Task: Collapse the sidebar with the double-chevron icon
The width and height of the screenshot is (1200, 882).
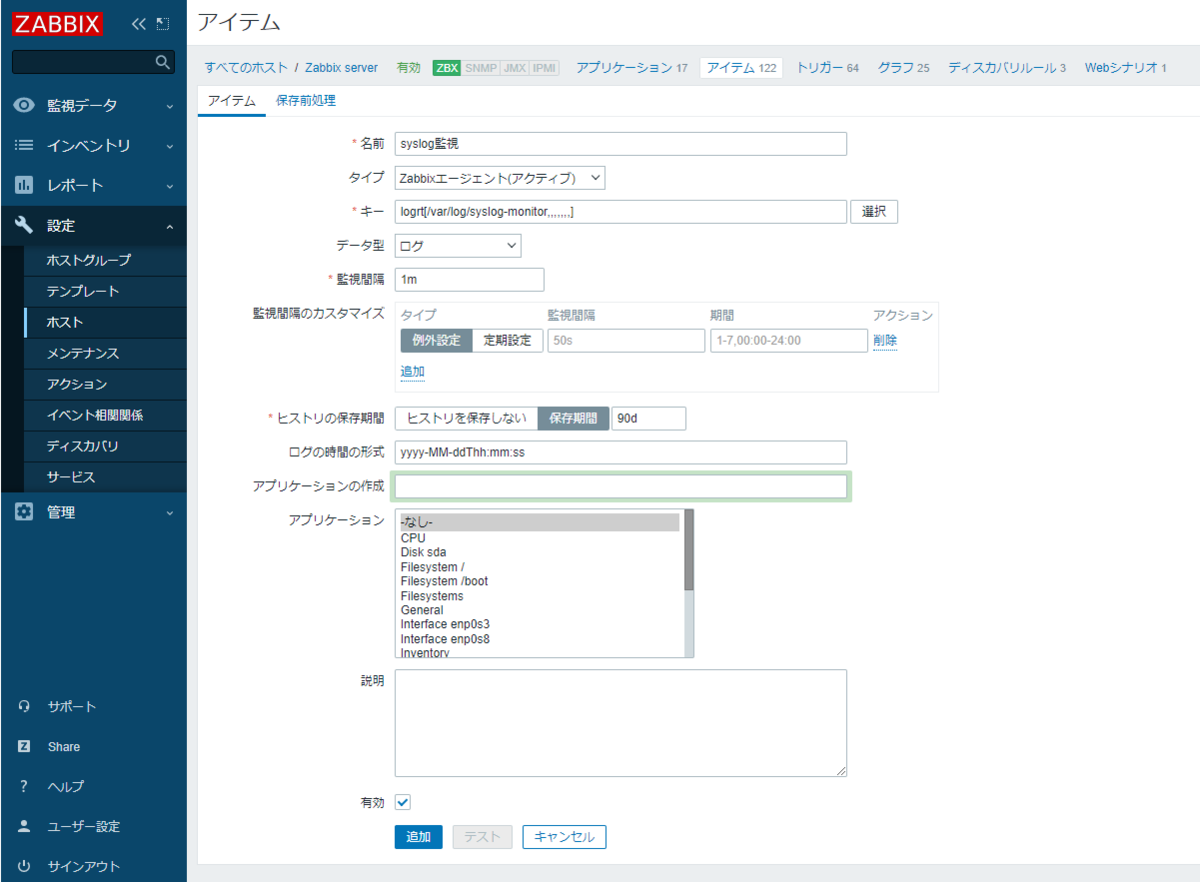Action: click(139, 22)
